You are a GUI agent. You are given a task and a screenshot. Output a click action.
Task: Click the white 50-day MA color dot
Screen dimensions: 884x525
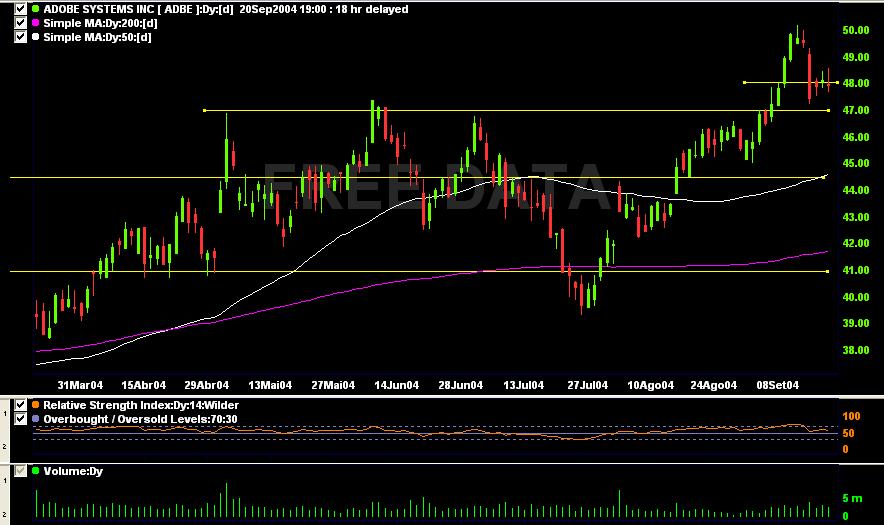click(36, 37)
